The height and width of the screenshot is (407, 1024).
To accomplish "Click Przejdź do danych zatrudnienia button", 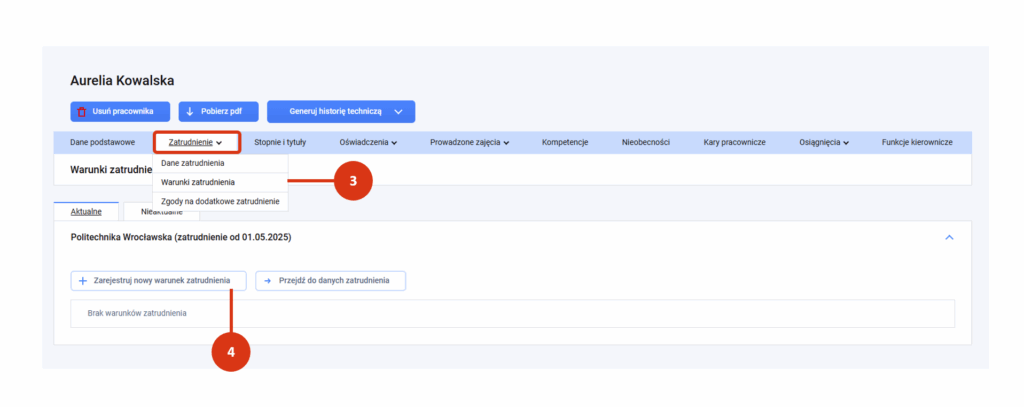I will click(x=330, y=281).
